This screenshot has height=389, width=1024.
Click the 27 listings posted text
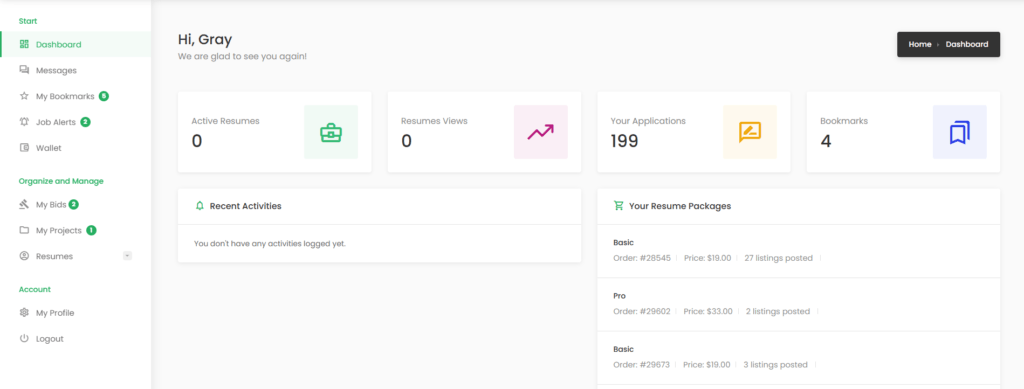778,258
